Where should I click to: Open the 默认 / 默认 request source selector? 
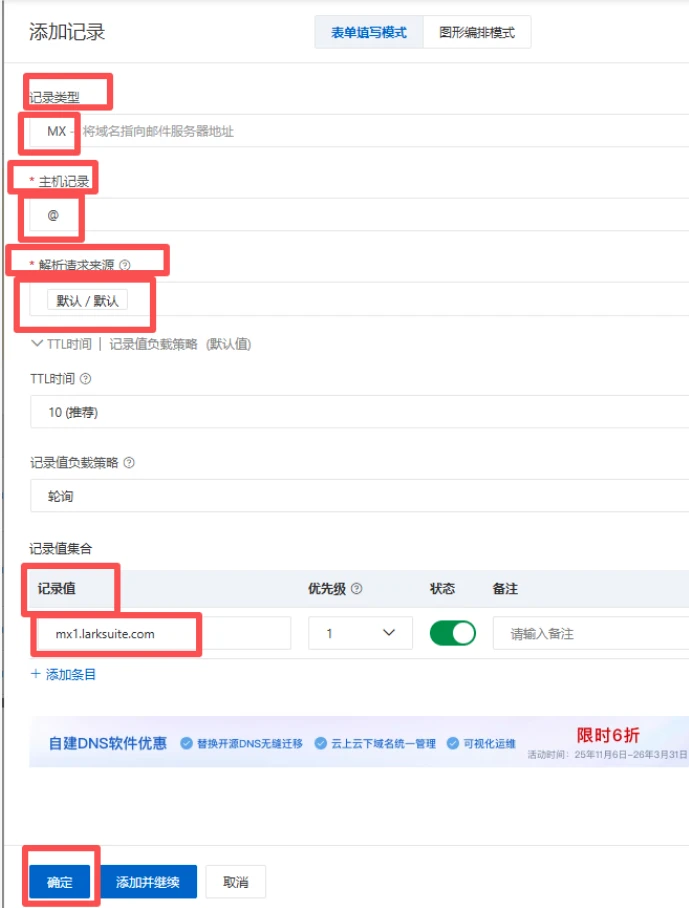click(x=359, y=299)
